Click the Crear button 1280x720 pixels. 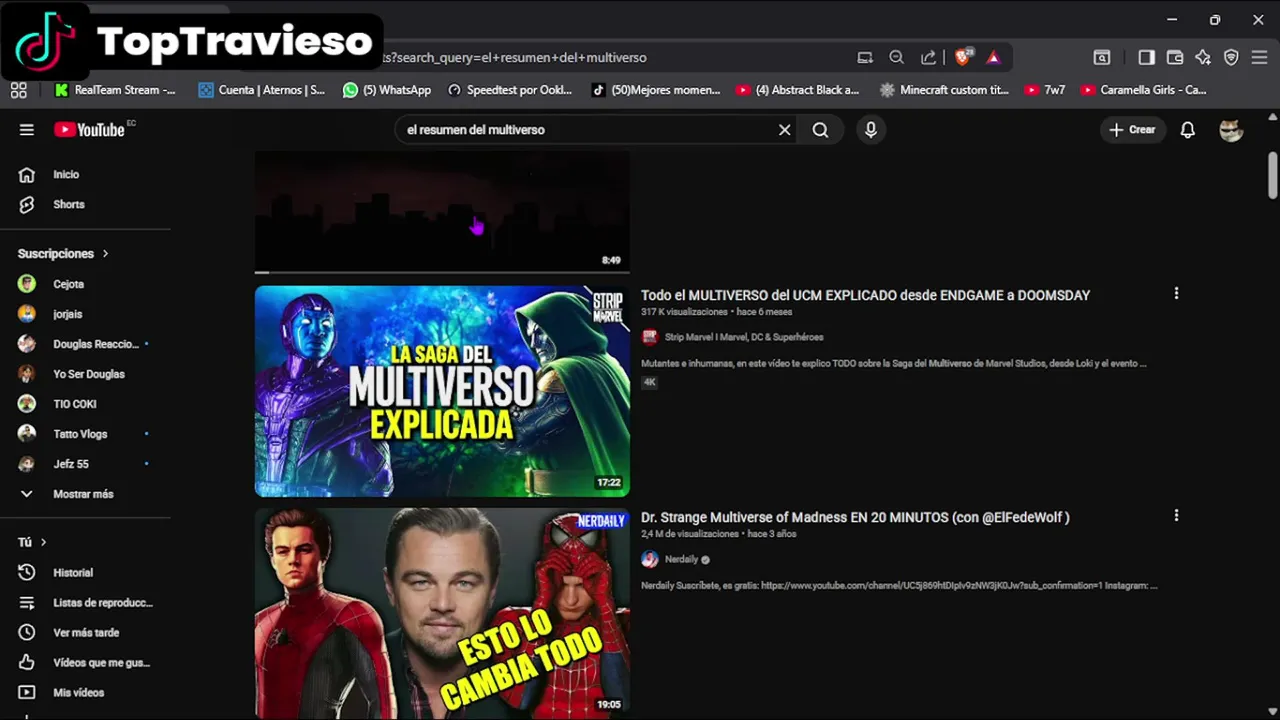pos(1132,130)
